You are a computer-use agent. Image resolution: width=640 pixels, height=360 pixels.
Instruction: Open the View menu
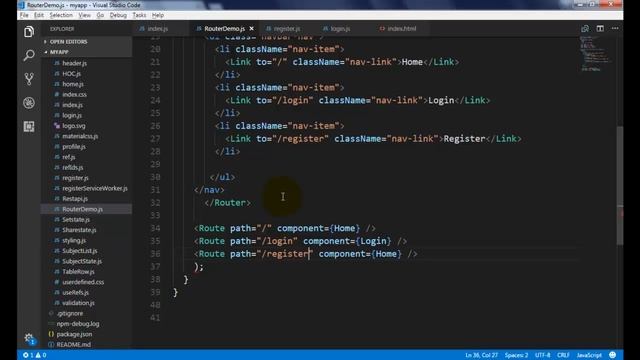84,15
